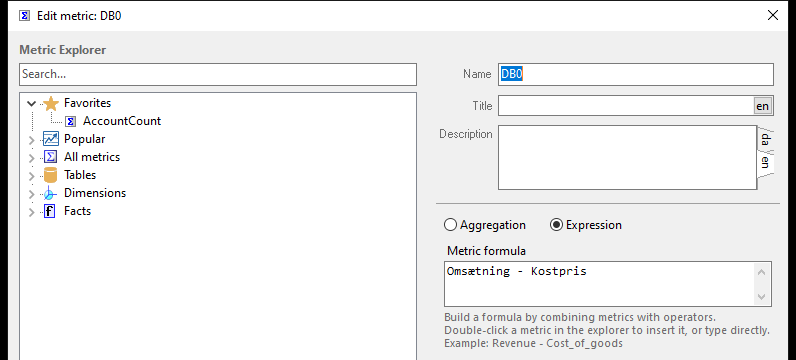Expand the All metrics node

tap(31, 158)
